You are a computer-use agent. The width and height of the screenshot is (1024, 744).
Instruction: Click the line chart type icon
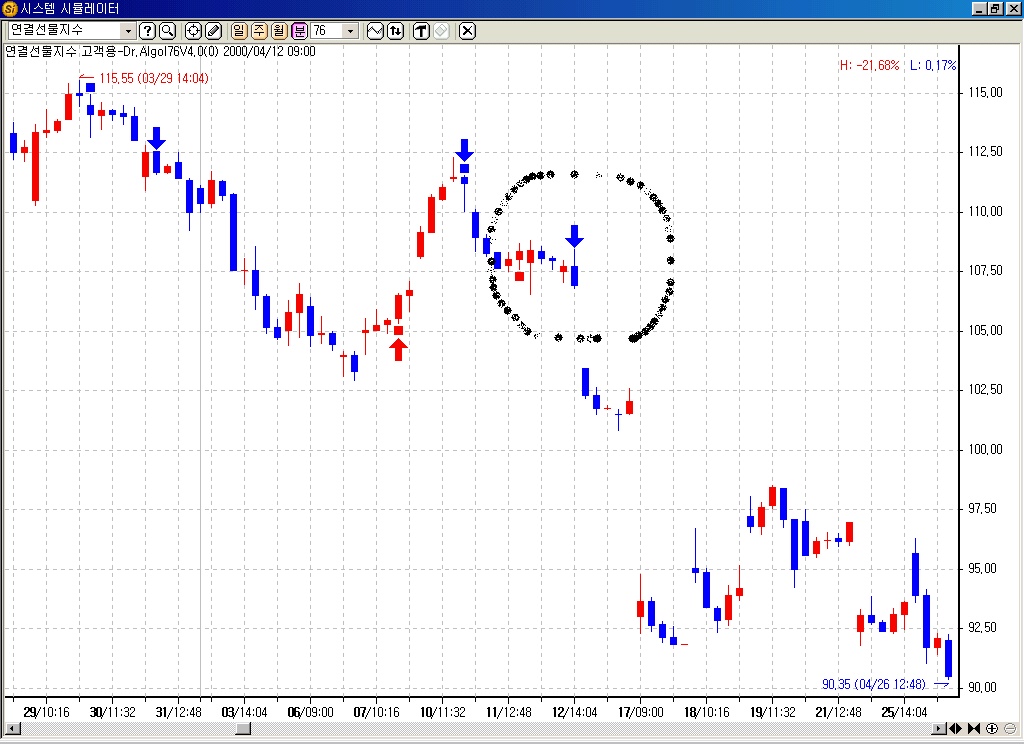point(376,31)
